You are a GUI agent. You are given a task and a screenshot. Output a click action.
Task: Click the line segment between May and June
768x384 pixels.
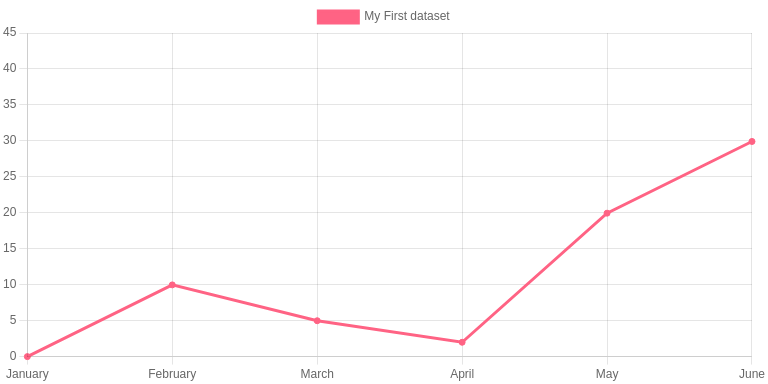pos(679,177)
